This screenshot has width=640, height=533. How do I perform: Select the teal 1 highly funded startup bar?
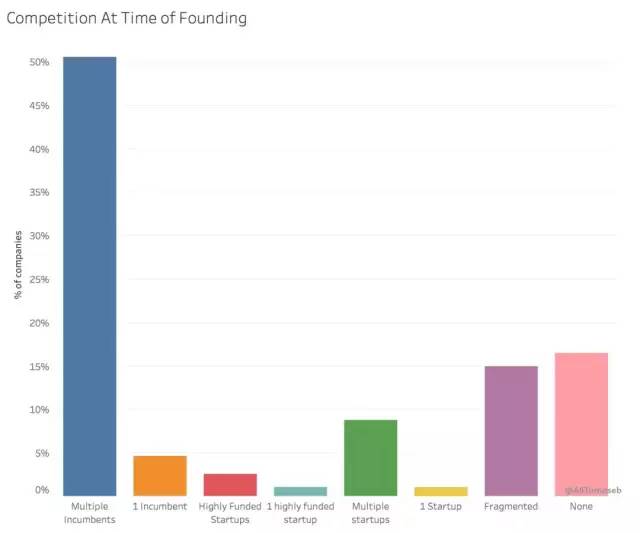tap(300, 491)
